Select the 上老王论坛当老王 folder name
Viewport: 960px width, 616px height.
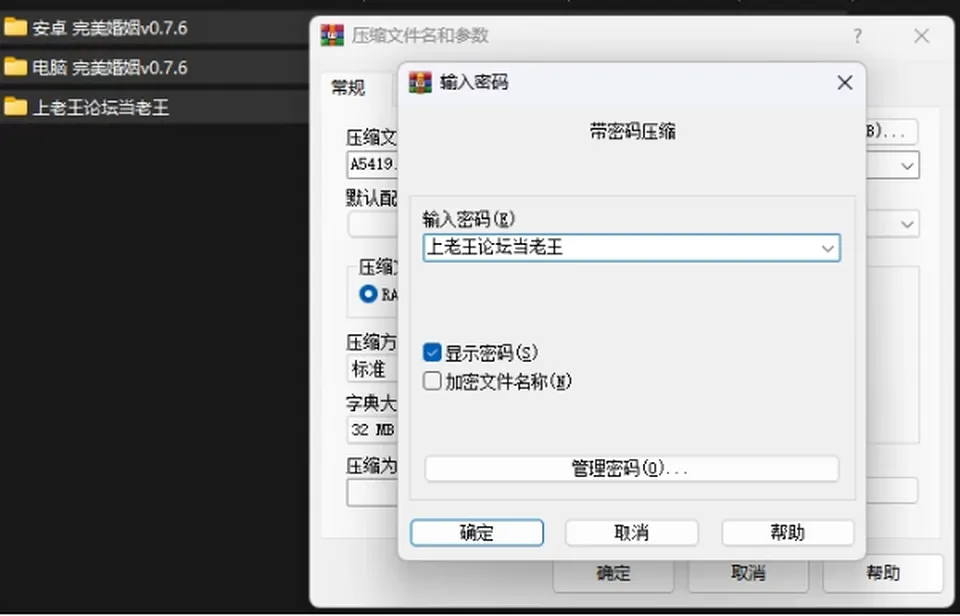[x=100, y=108]
